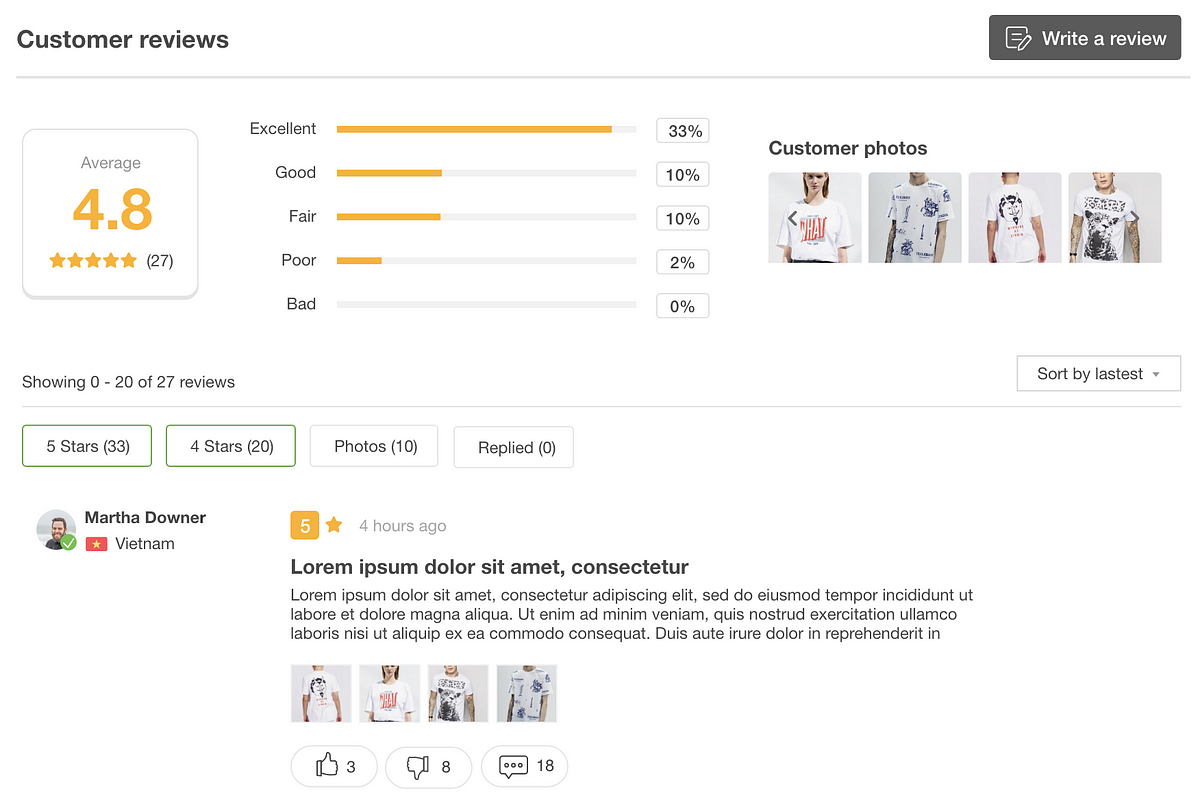Click the thumbs down dislike icon
The height and width of the screenshot is (801, 1200).
(x=418, y=767)
